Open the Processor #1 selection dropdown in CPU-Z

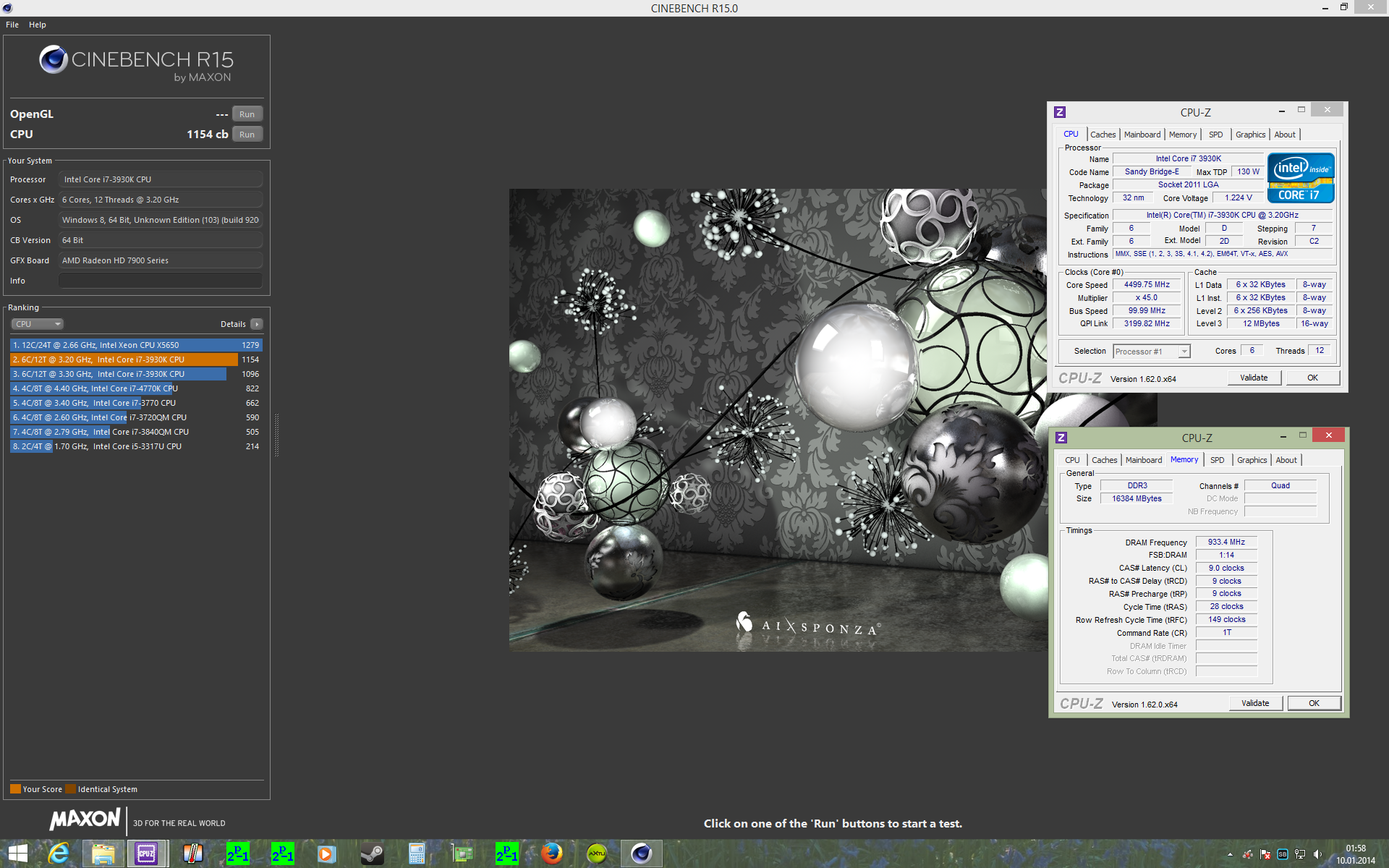pyautogui.click(x=1152, y=352)
